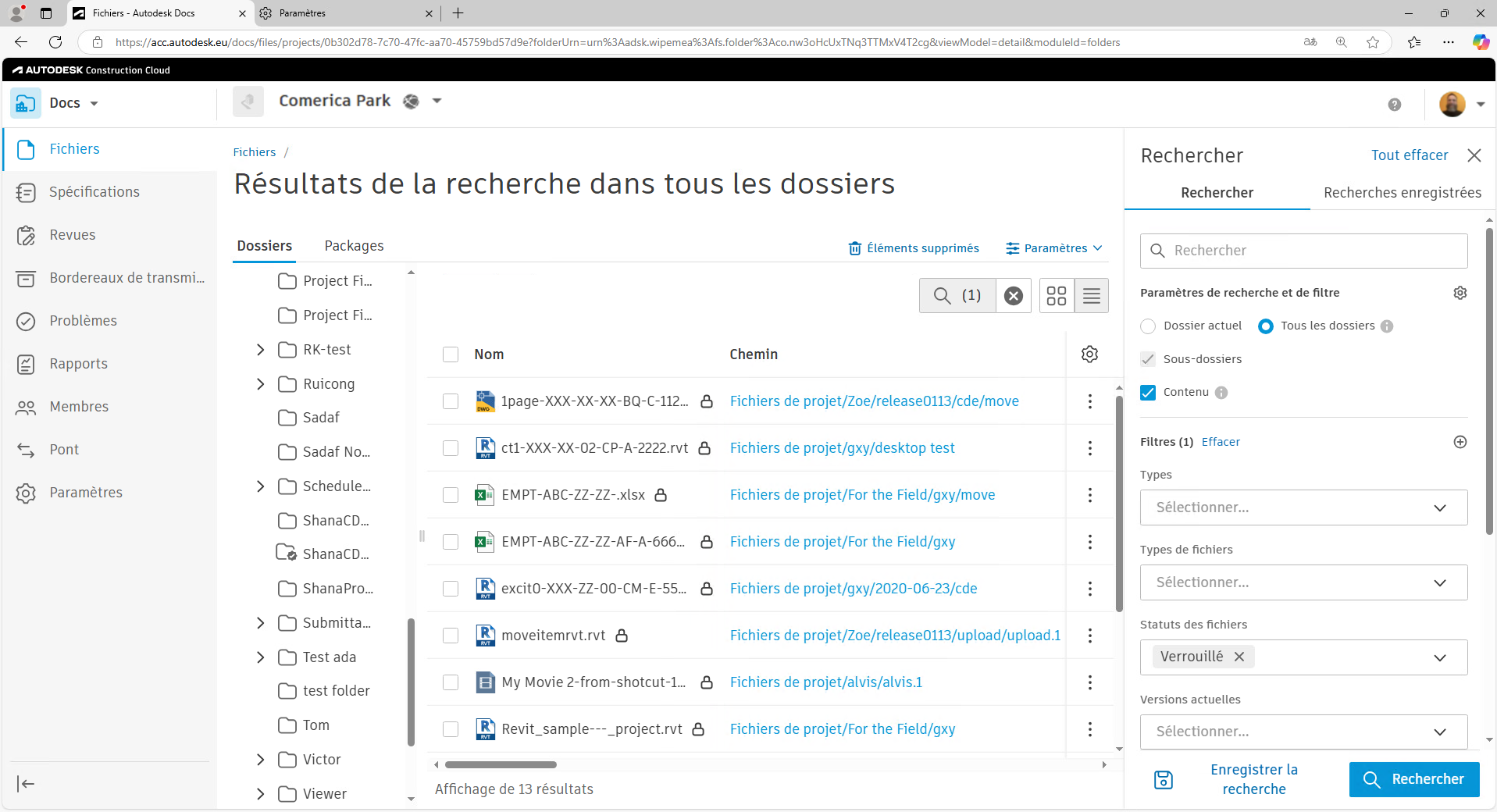Click the blue Rechercher button
The image size is (1497, 812).
click(x=1413, y=779)
